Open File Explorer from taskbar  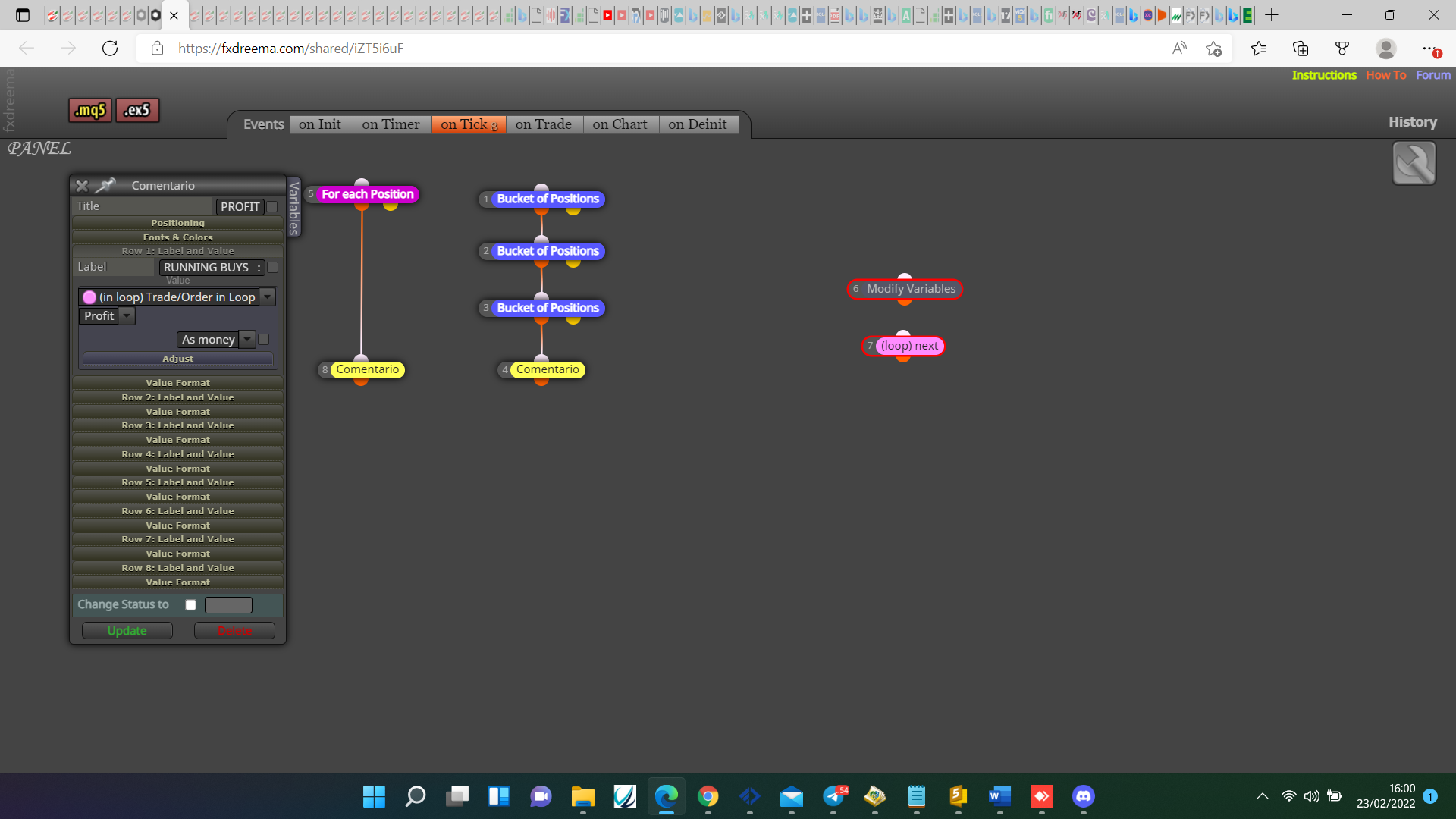(582, 796)
